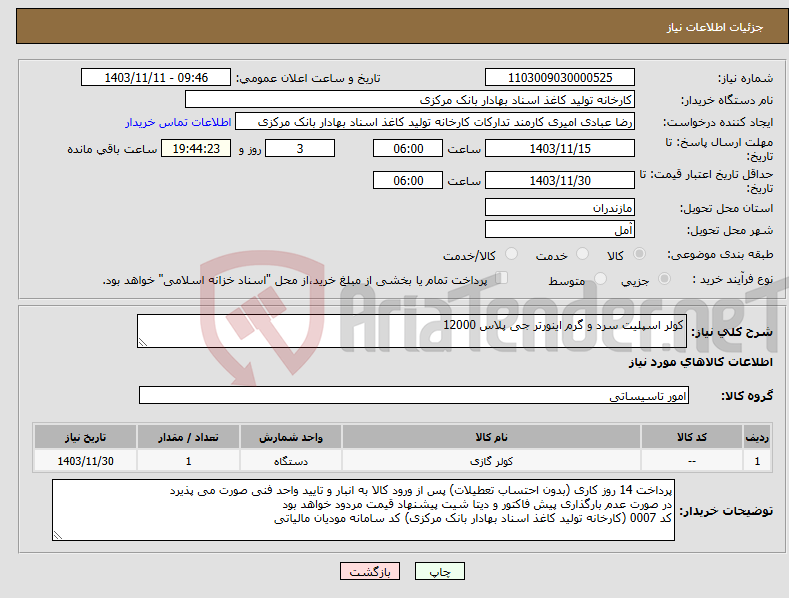Select the خدمت radio button
The width and height of the screenshot is (789, 598).
coord(582,254)
